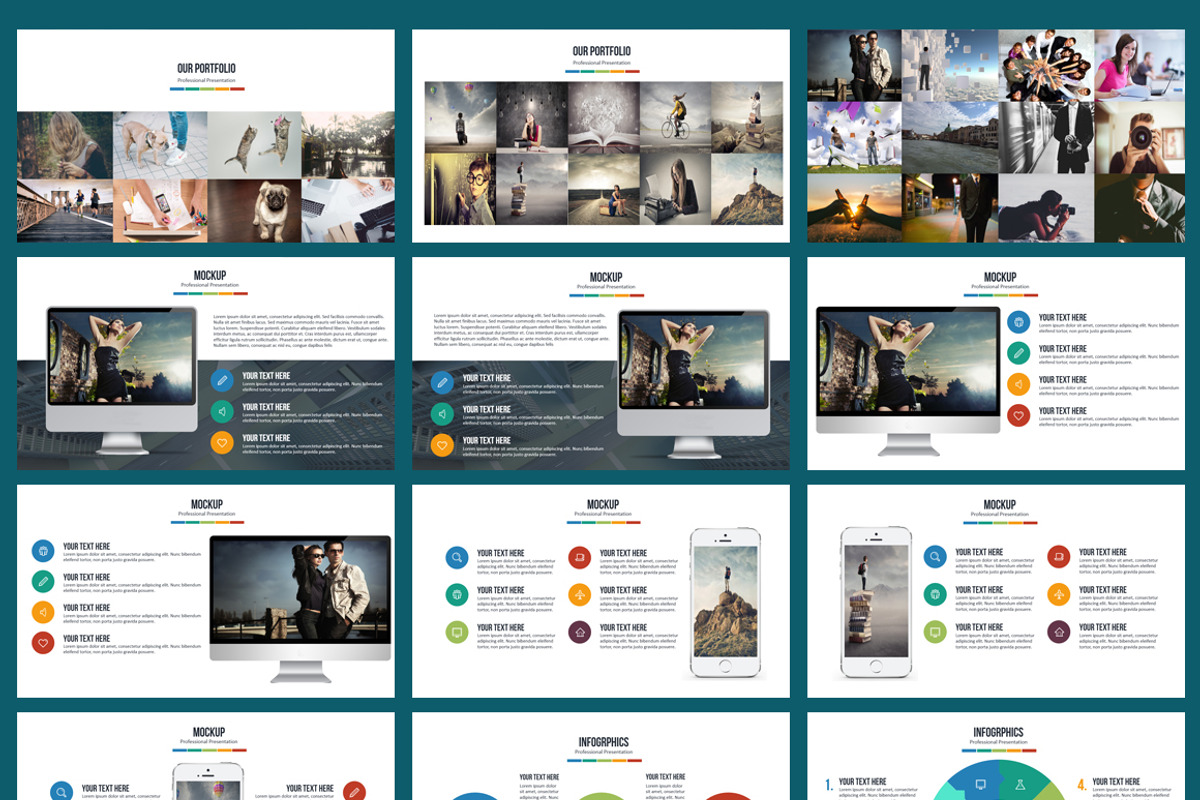This screenshot has height=800, width=1200.
Task: Select heart icon in dark Mockup slide with right monitor
Action: tap(442, 444)
